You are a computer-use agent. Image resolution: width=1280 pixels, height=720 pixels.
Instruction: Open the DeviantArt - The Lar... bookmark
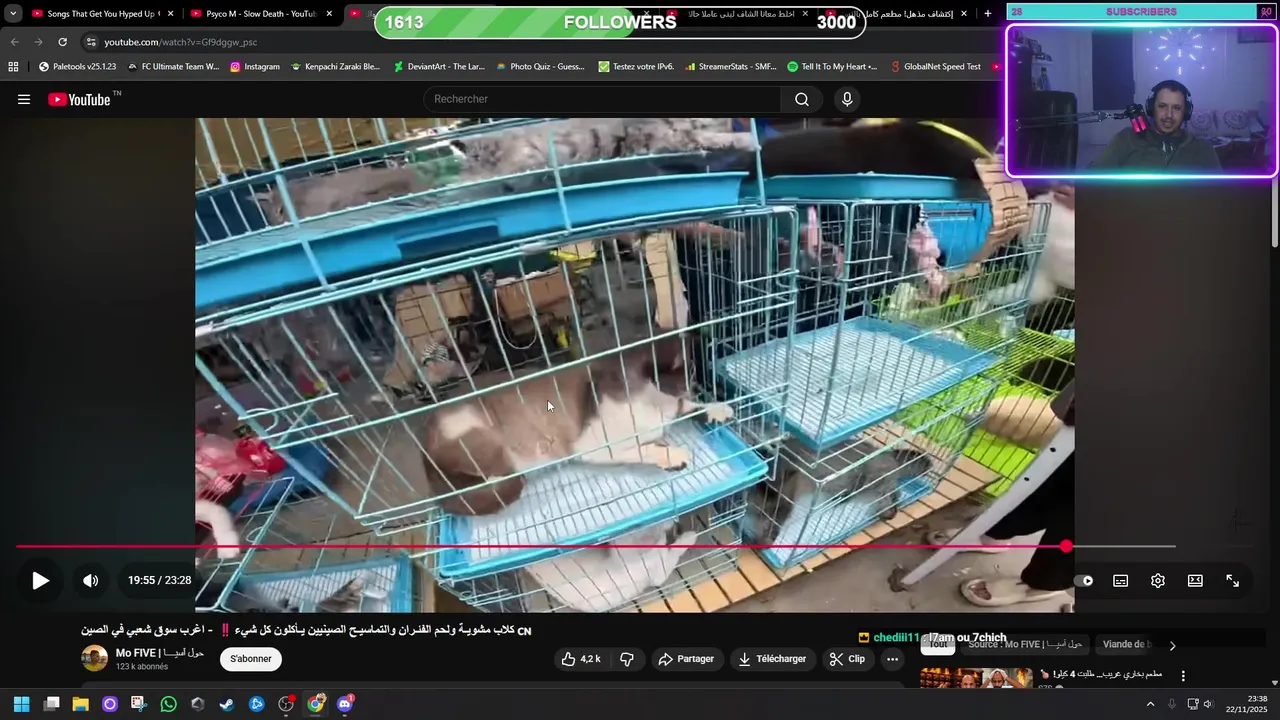pos(439,67)
